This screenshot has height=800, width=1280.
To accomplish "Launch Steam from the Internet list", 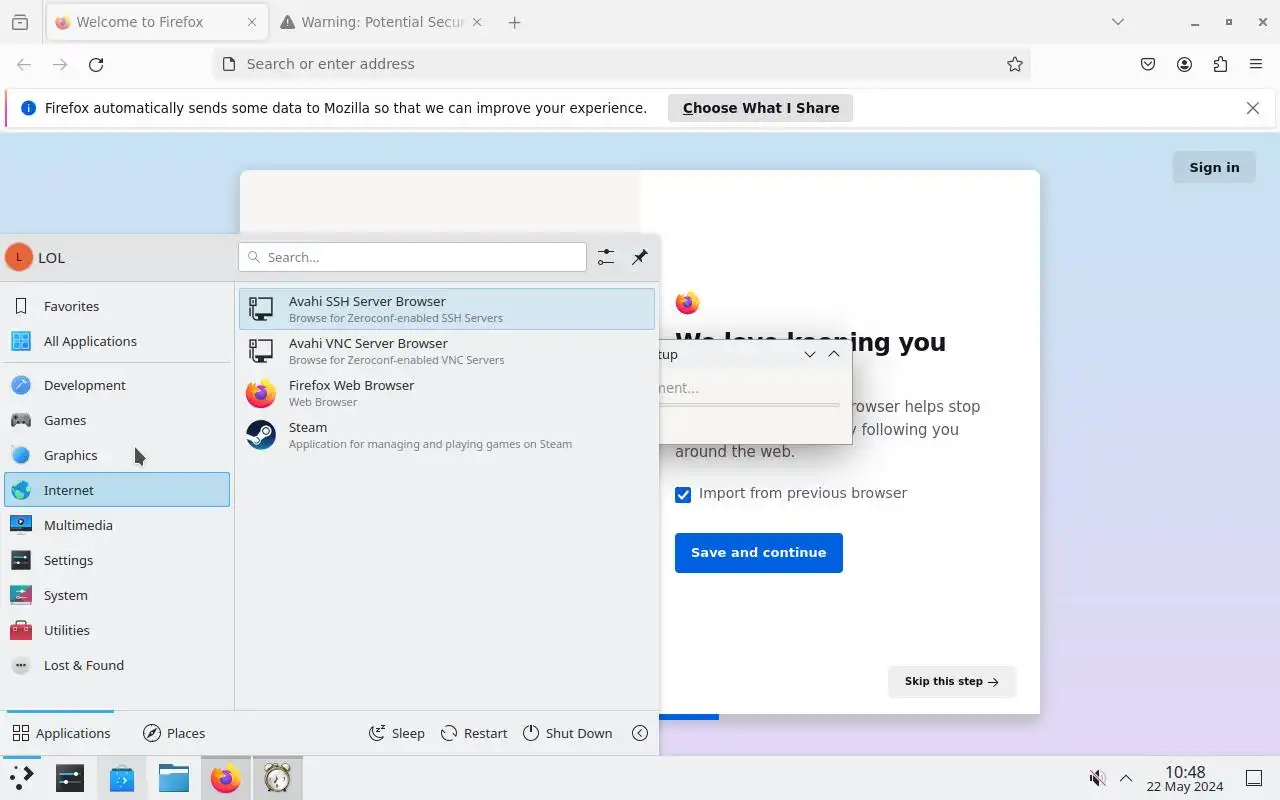I will click(x=447, y=435).
